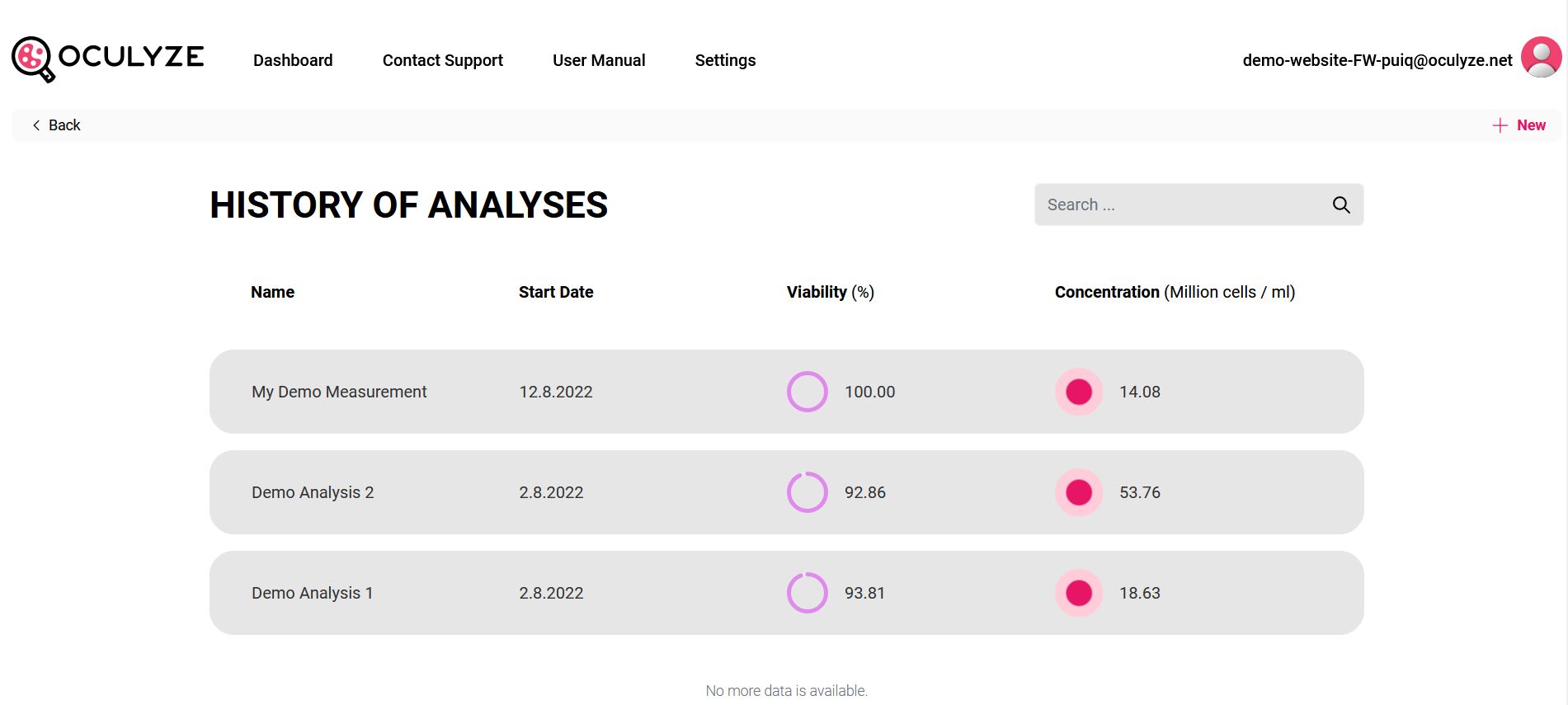
Task: Click Demo Analysis 2 date 2.8.2022
Action: (x=551, y=492)
